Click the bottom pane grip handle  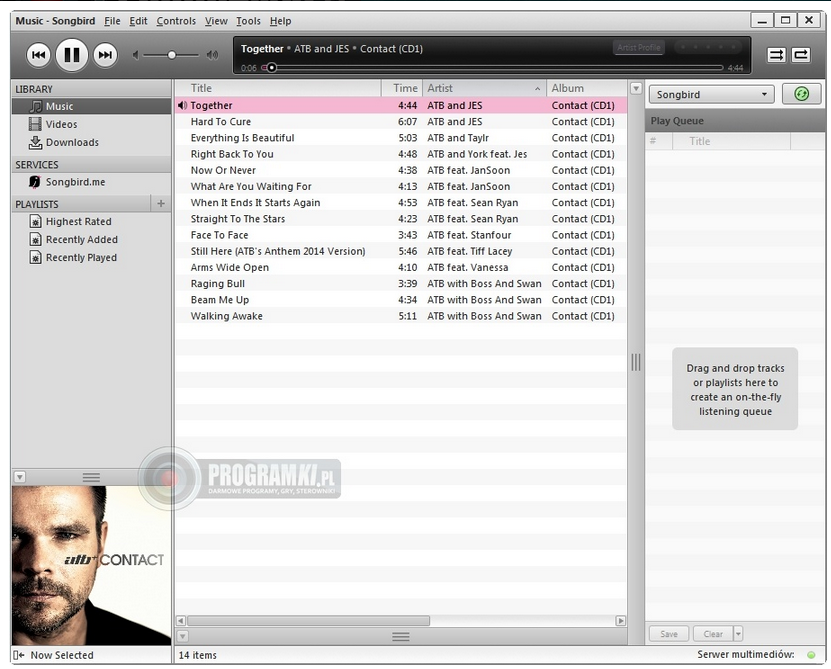pos(401,637)
